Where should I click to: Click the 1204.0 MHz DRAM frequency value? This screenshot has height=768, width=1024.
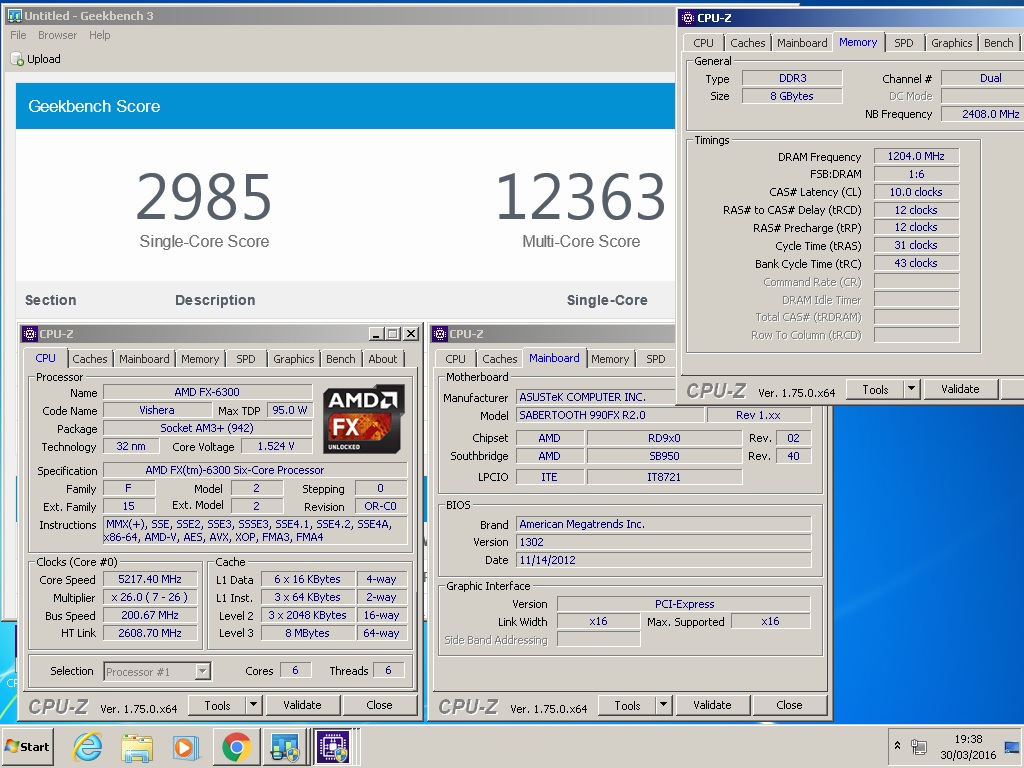916,156
